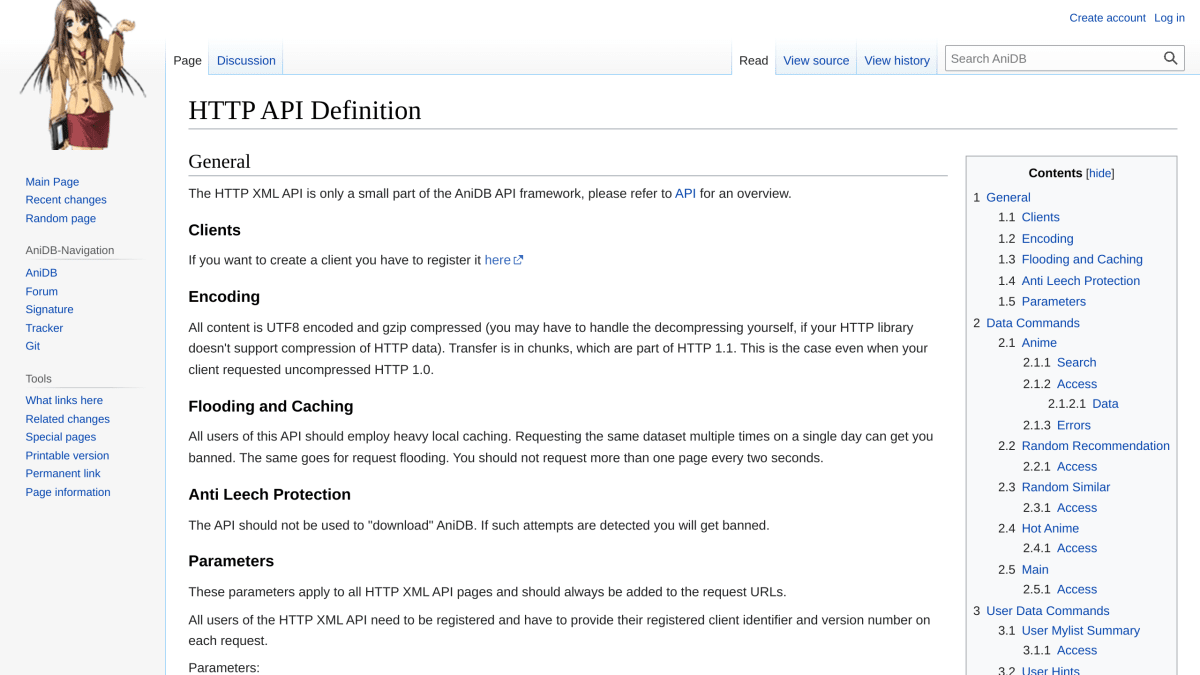Jump to contents entry 2.5.1 Access
Screen dimensions: 1200x675
coord(1060,589)
